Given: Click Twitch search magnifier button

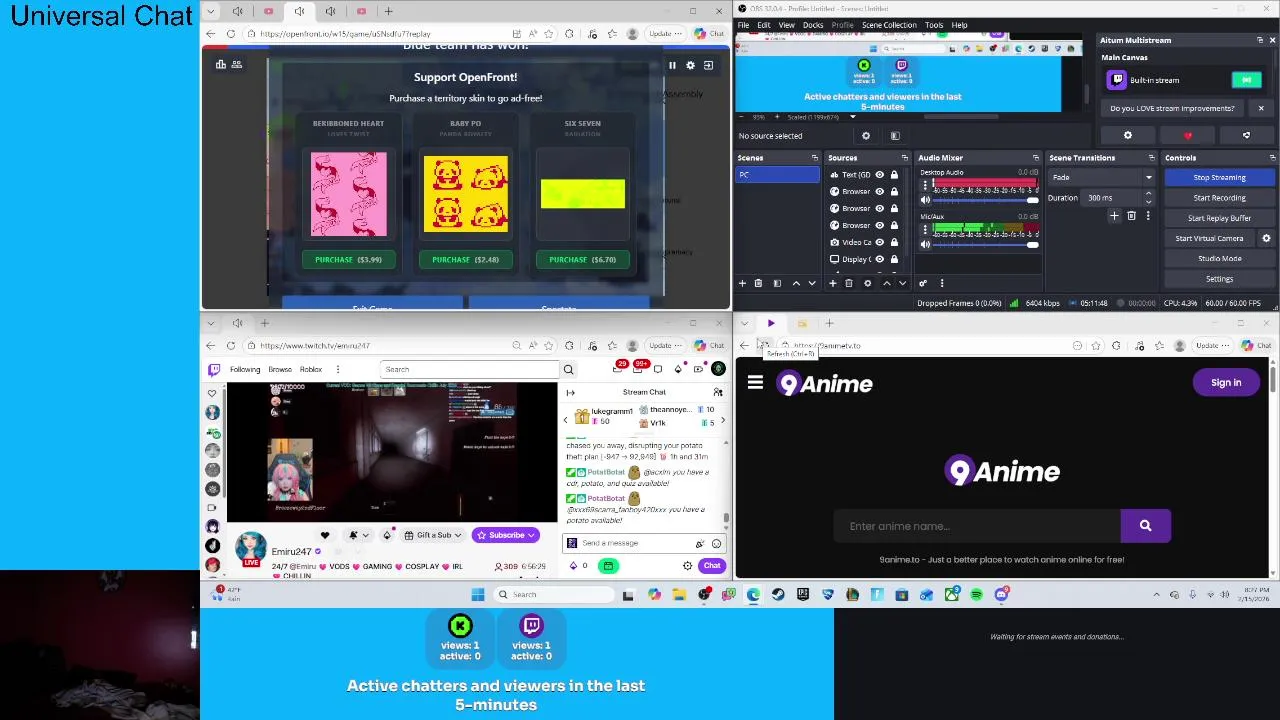Looking at the screenshot, I should [568, 369].
